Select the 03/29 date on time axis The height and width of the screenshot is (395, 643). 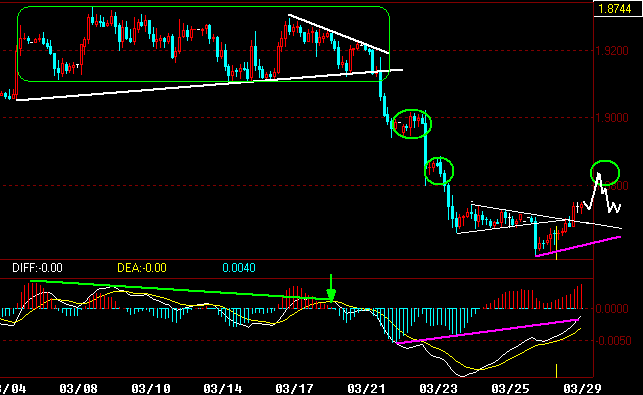(x=583, y=388)
